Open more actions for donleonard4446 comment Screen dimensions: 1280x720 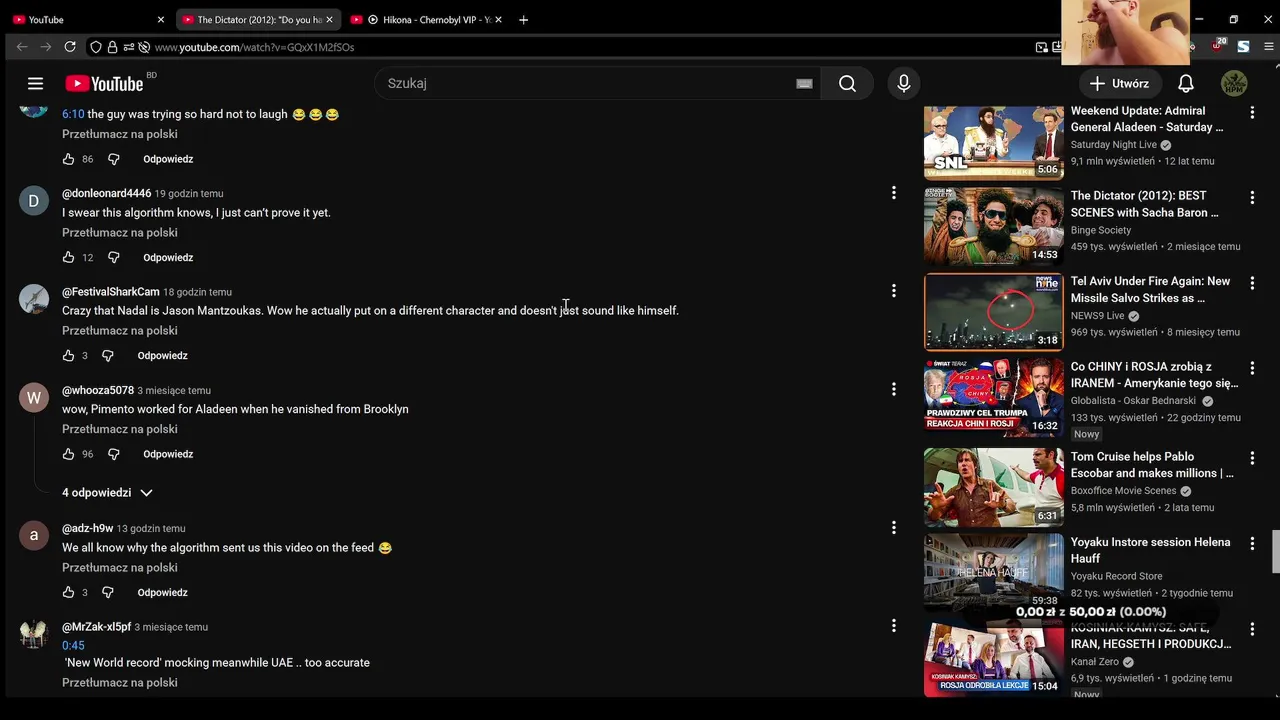[894, 193]
